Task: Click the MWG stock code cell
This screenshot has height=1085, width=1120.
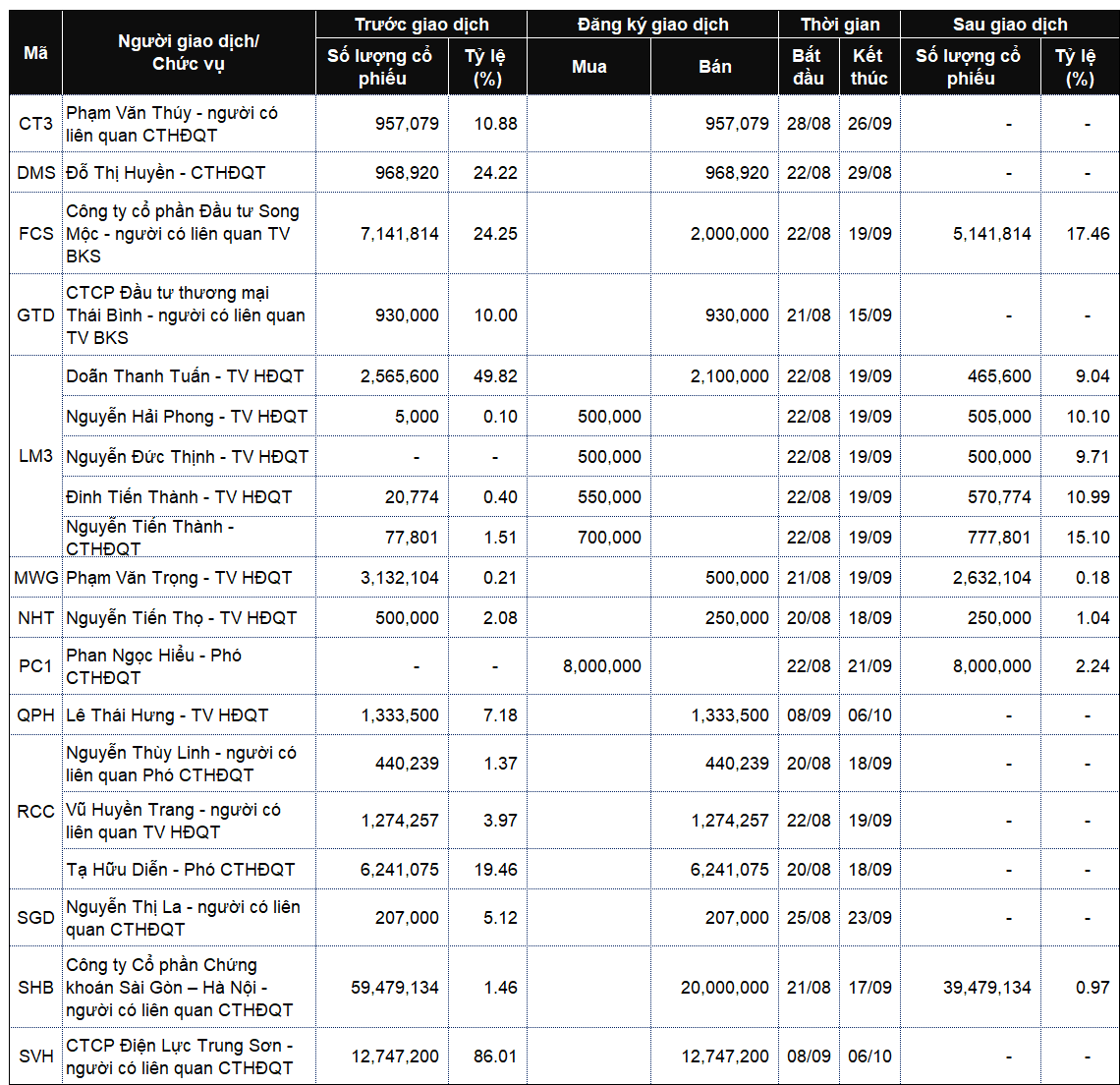Action: (x=35, y=578)
